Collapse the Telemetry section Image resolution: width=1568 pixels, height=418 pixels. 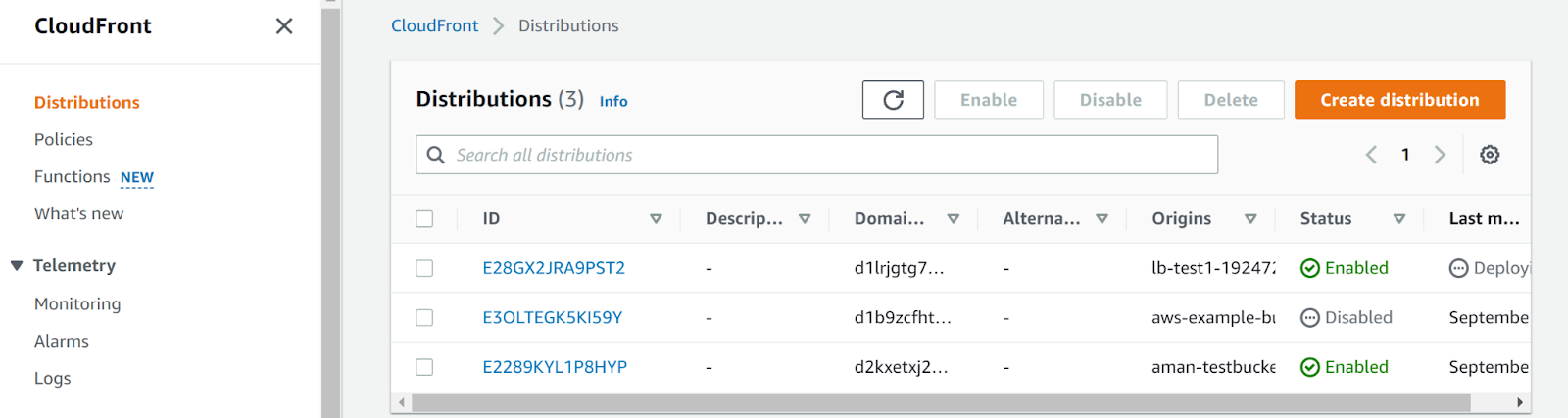pyautogui.click(x=17, y=266)
